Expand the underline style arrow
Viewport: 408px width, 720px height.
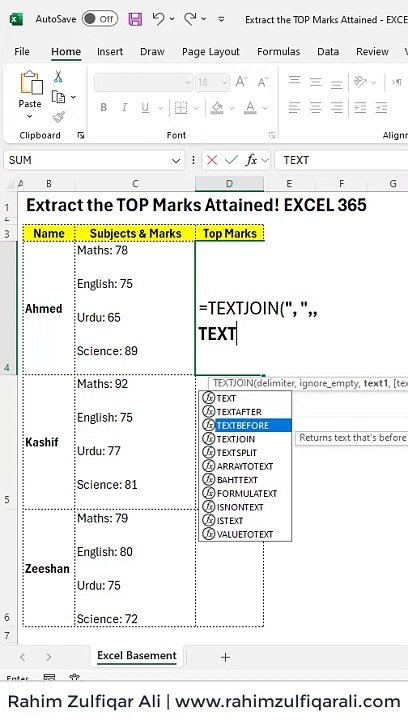pos(161,108)
